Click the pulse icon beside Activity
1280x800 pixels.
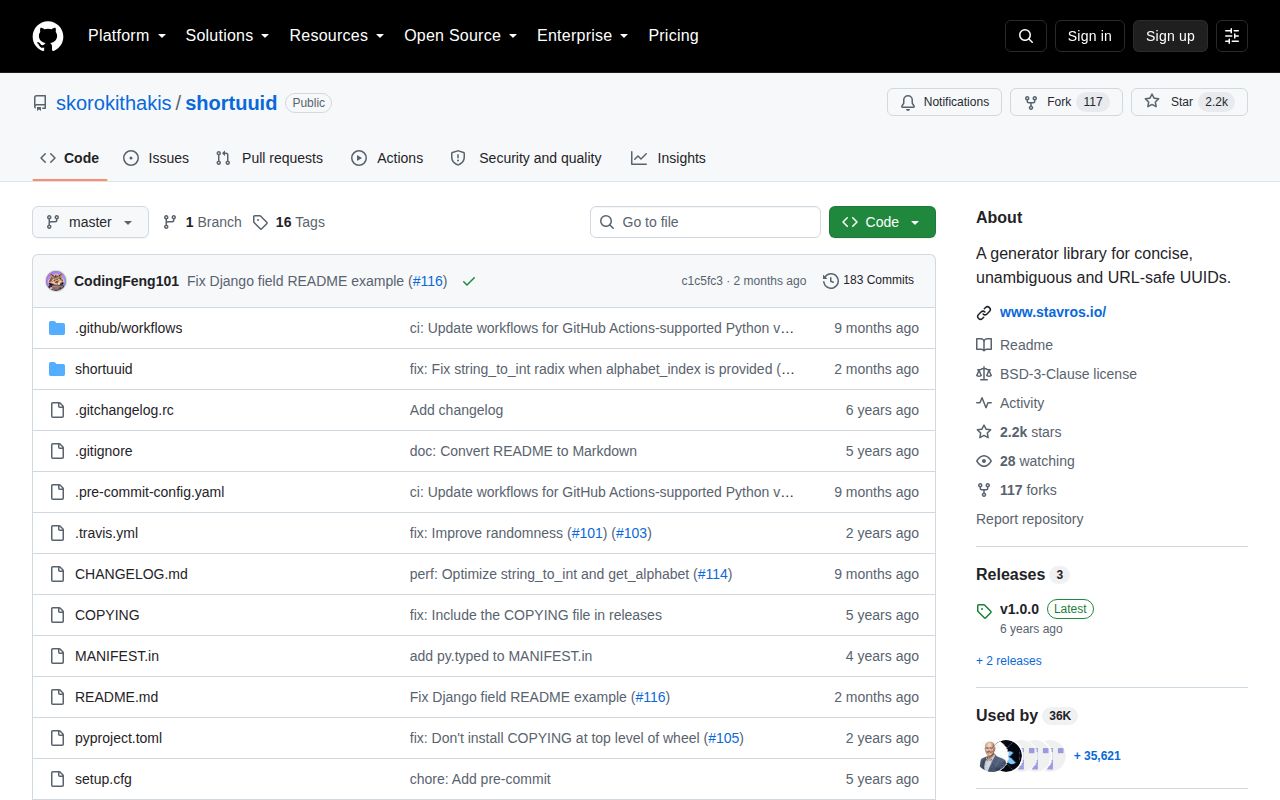tap(984, 403)
